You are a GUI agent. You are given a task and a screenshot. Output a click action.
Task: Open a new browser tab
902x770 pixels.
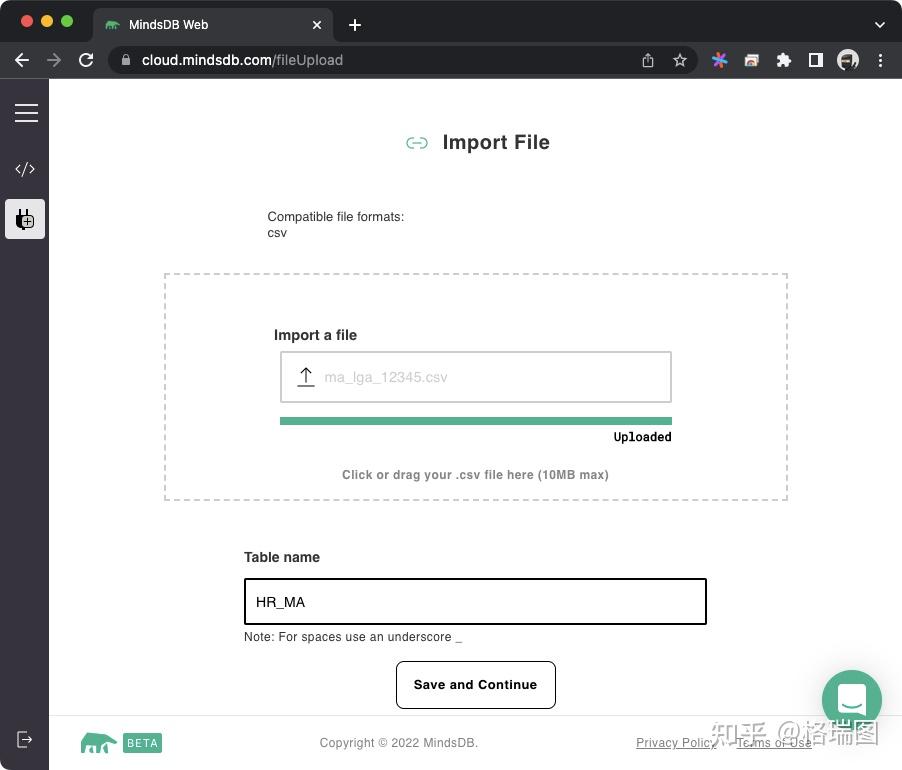[x=355, y=25]
